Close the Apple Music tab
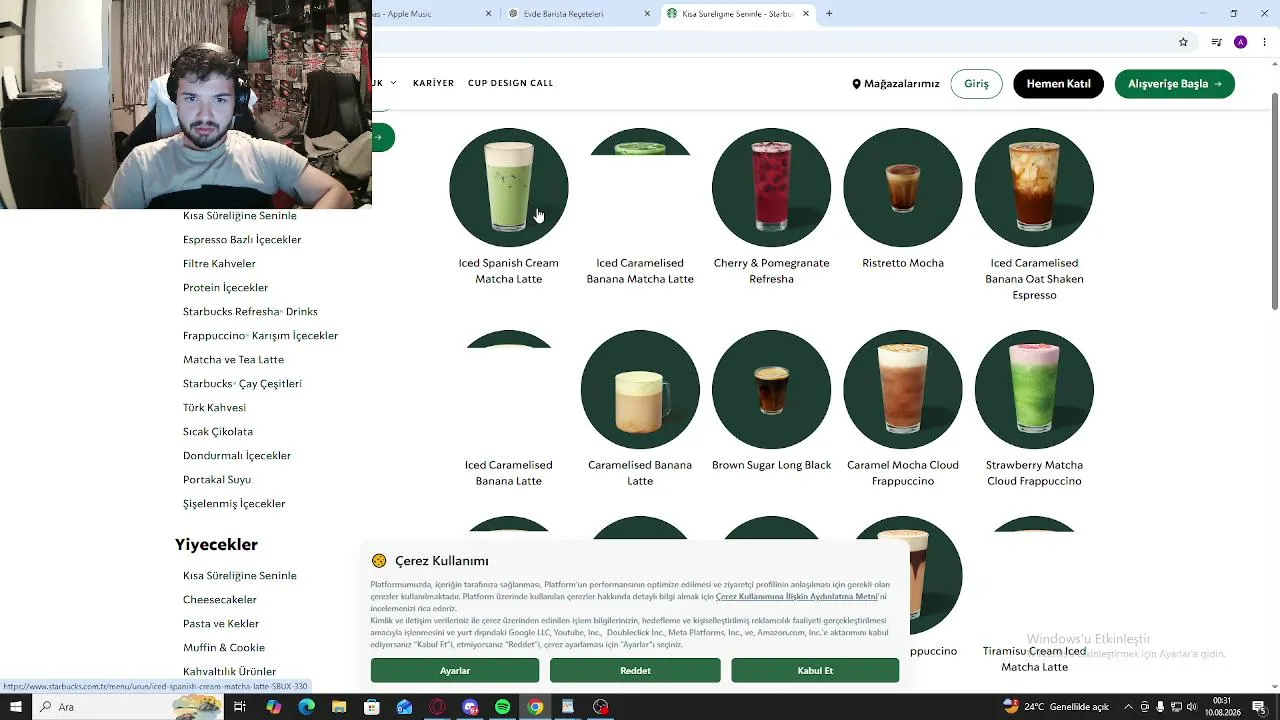Viewport: 1280px width, 720px height. coord(489,14)
